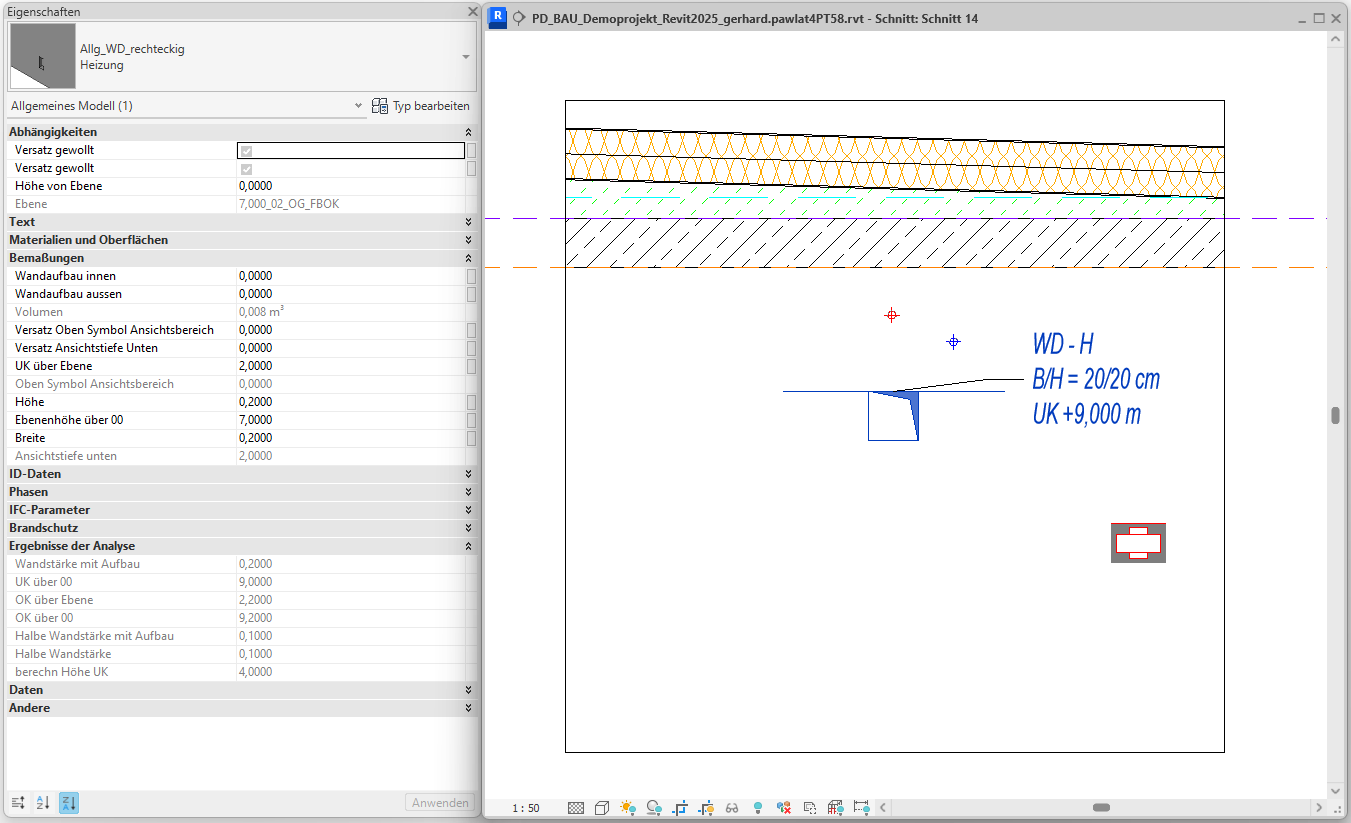Image resolution: width=1351 pixels, height=823 pixels.
Task: Click the horizontal scrollbar thumb of the view
Action: (x=1101, y=807)
